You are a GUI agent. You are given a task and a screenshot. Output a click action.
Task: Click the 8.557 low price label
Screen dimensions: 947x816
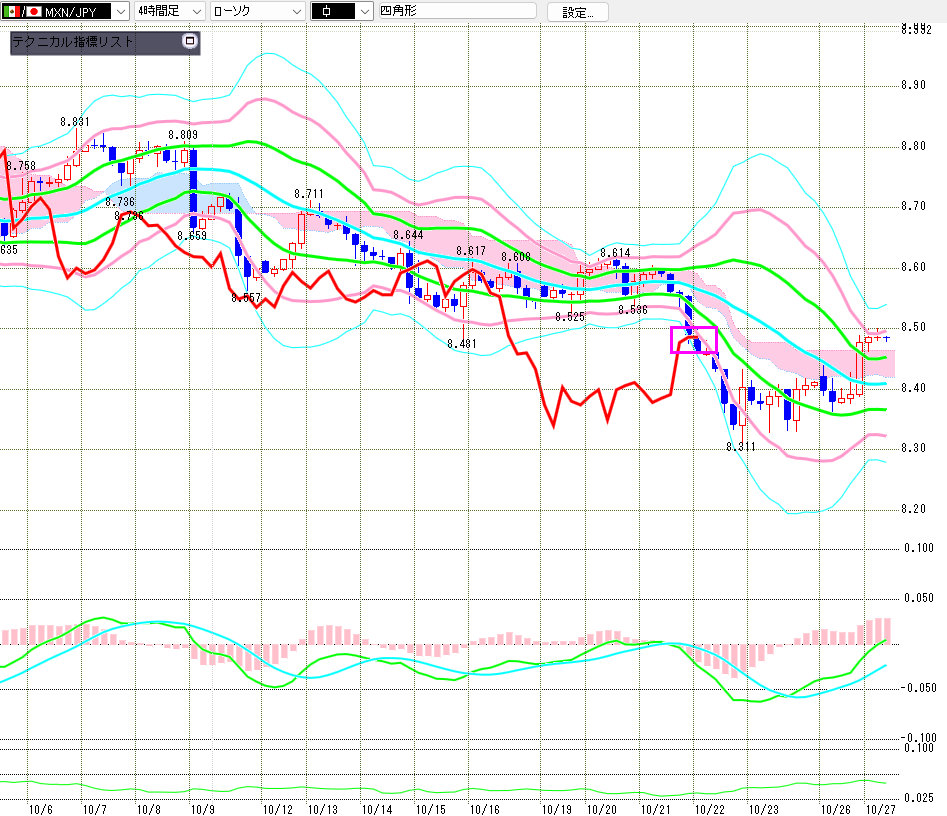coord(246,298)
